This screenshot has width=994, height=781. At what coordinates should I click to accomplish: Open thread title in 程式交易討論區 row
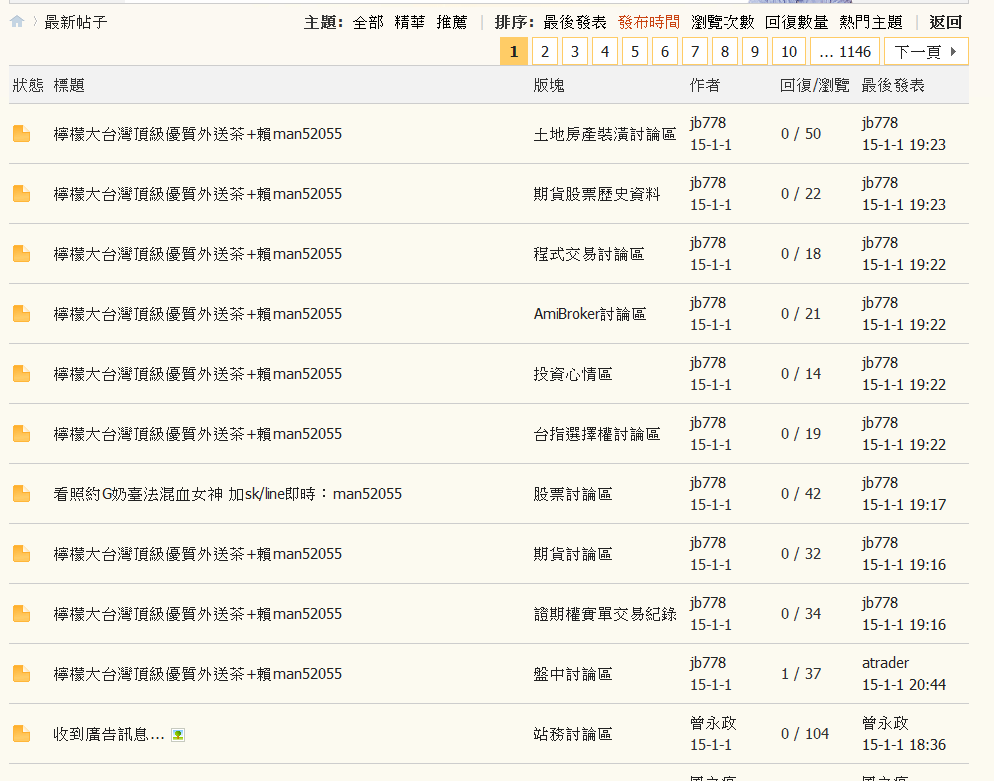click(x=198, y=254)
